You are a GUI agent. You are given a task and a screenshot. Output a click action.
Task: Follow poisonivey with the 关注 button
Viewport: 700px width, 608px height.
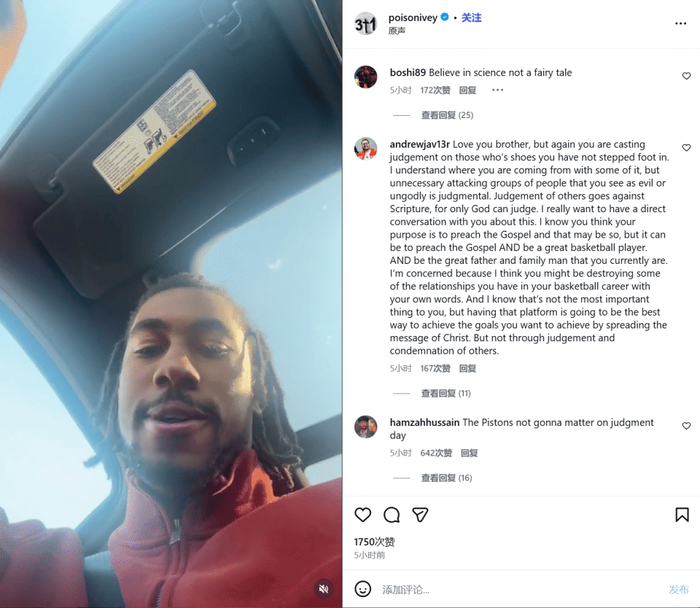(x=471, y=18)
